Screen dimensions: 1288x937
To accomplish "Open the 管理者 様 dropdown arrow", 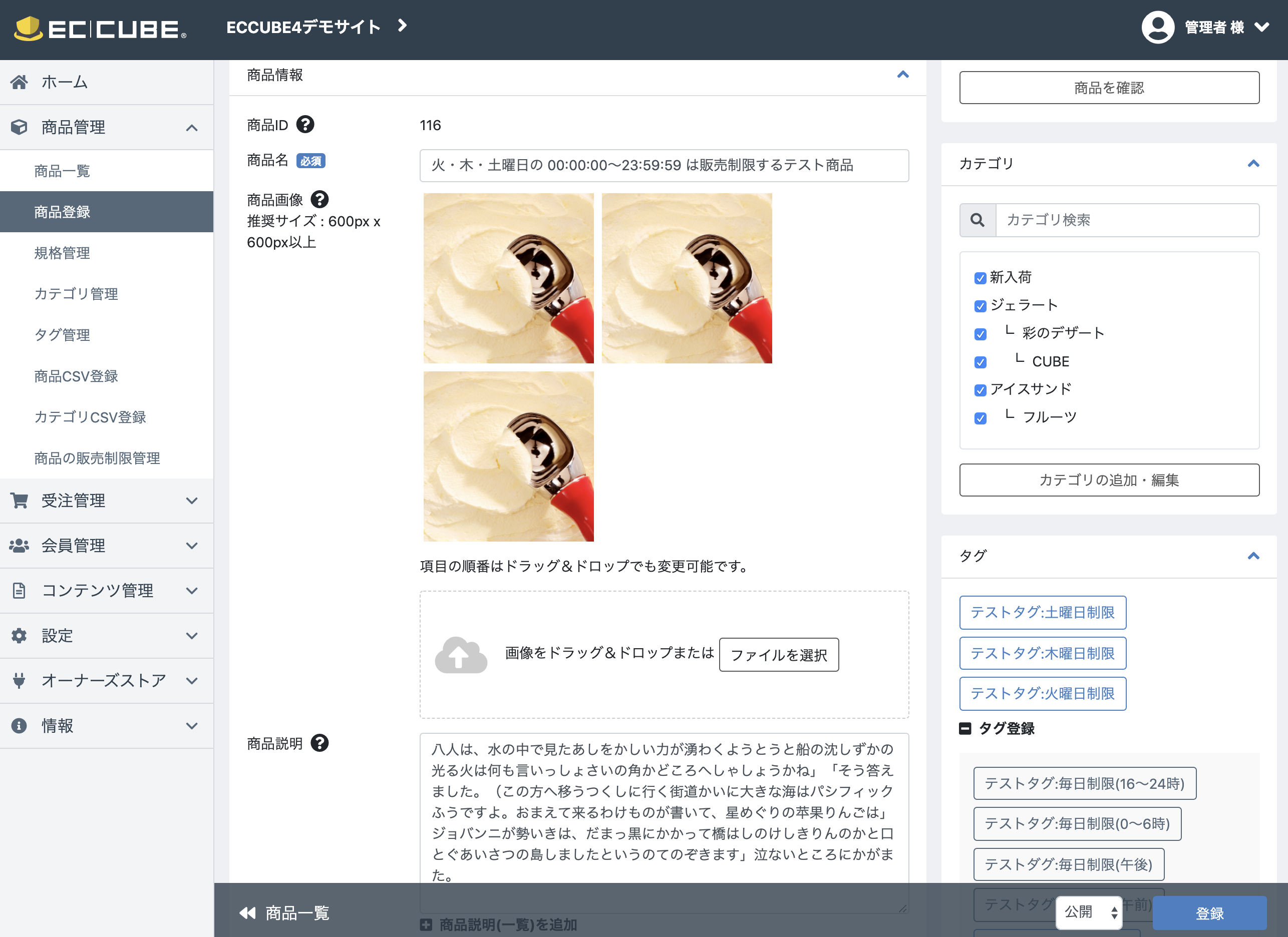I will pyautogui.click(x=1261, y=27).
